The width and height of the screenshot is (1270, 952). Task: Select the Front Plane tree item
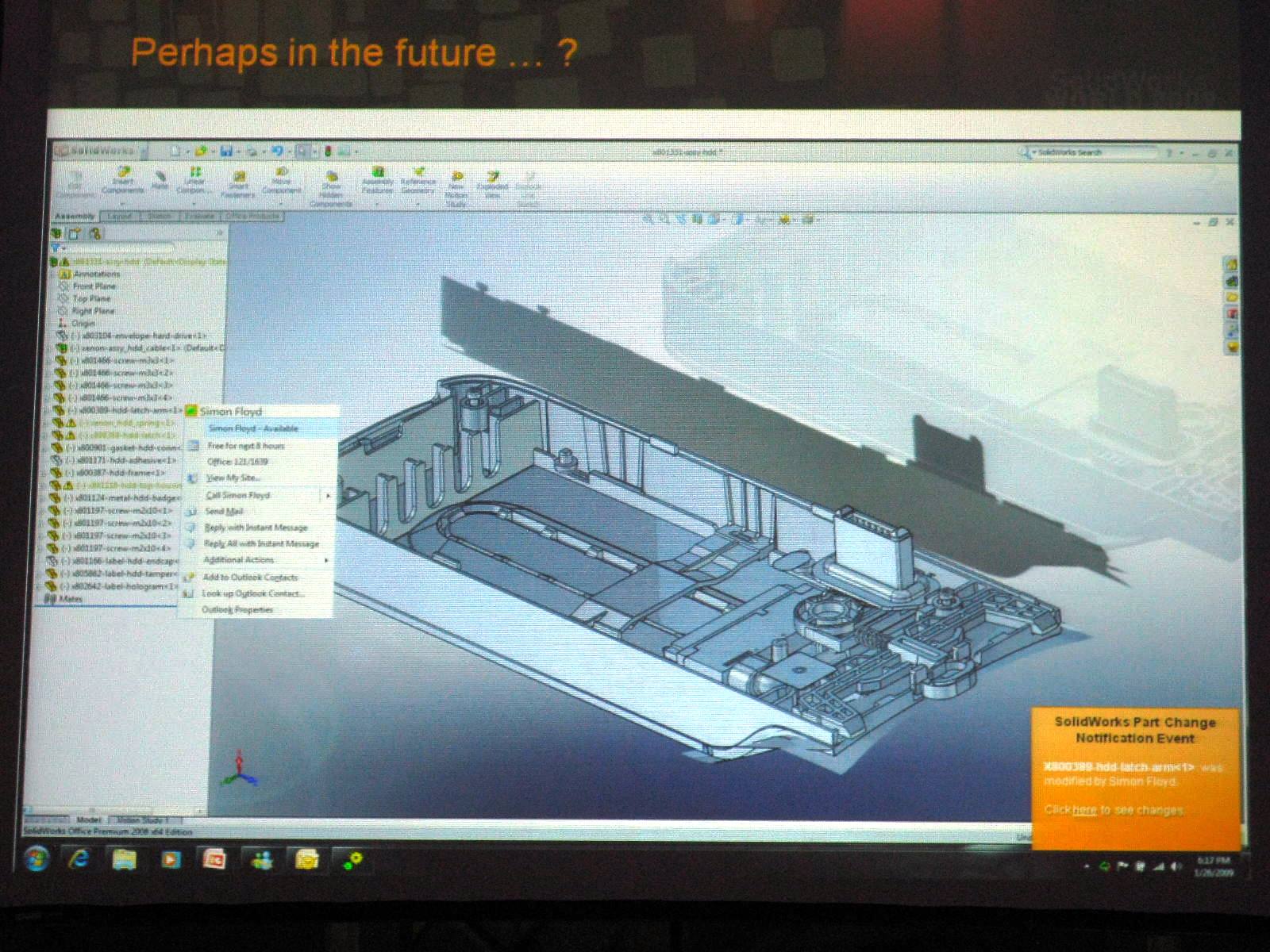pyautogui.click(x=94, y=286)
